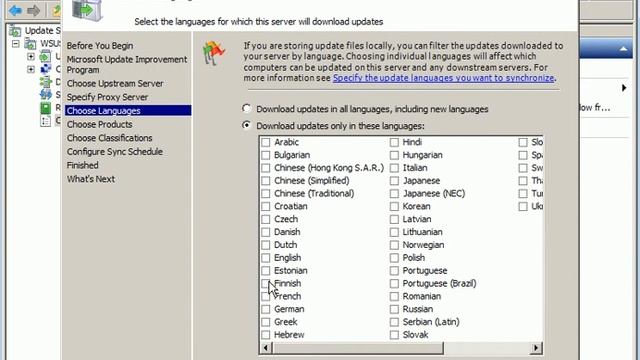Image resolution: width=640 pixels, height=360 pixels.
Task: Enable the English language checkbox
Action: 266,258
